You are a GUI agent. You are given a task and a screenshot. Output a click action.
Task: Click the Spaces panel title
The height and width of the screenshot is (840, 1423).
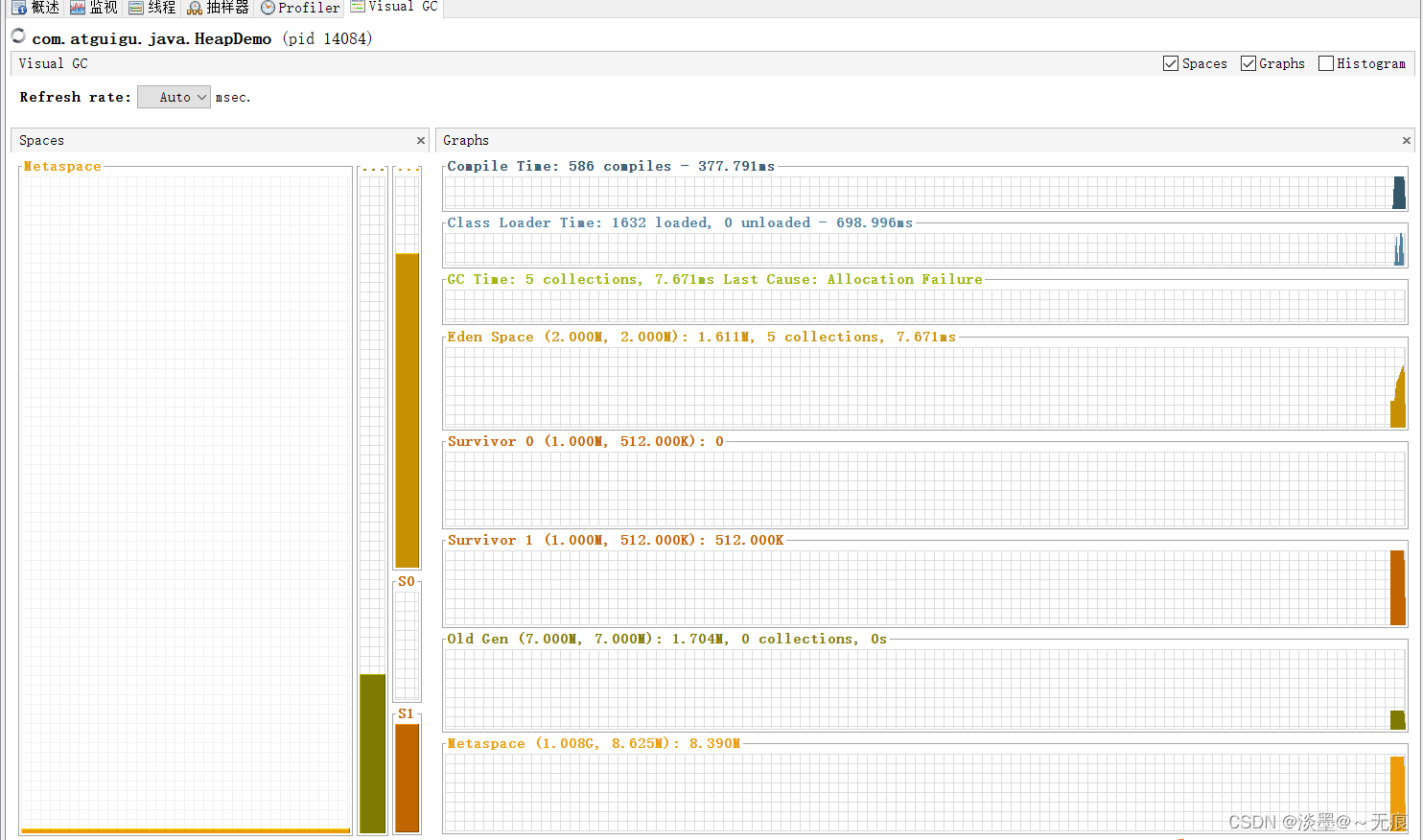pos(41,140)
